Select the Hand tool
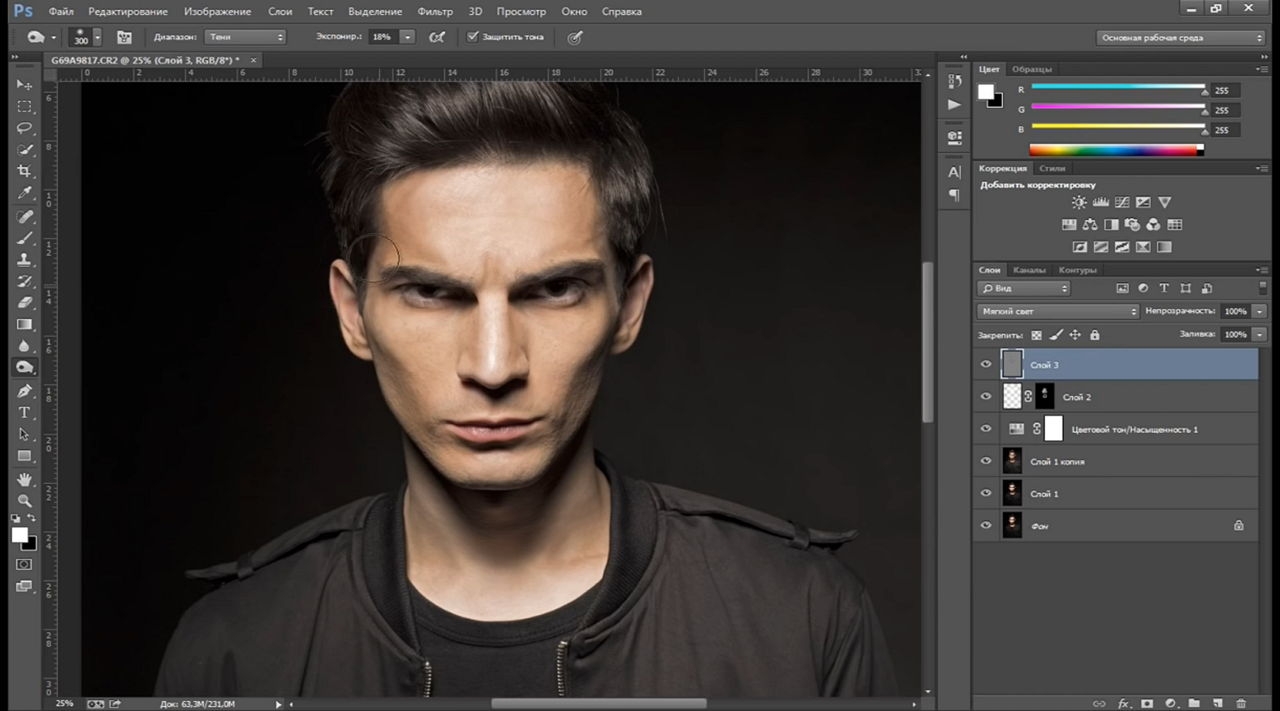Screen dimensions: 1280x711 point(24,480)
